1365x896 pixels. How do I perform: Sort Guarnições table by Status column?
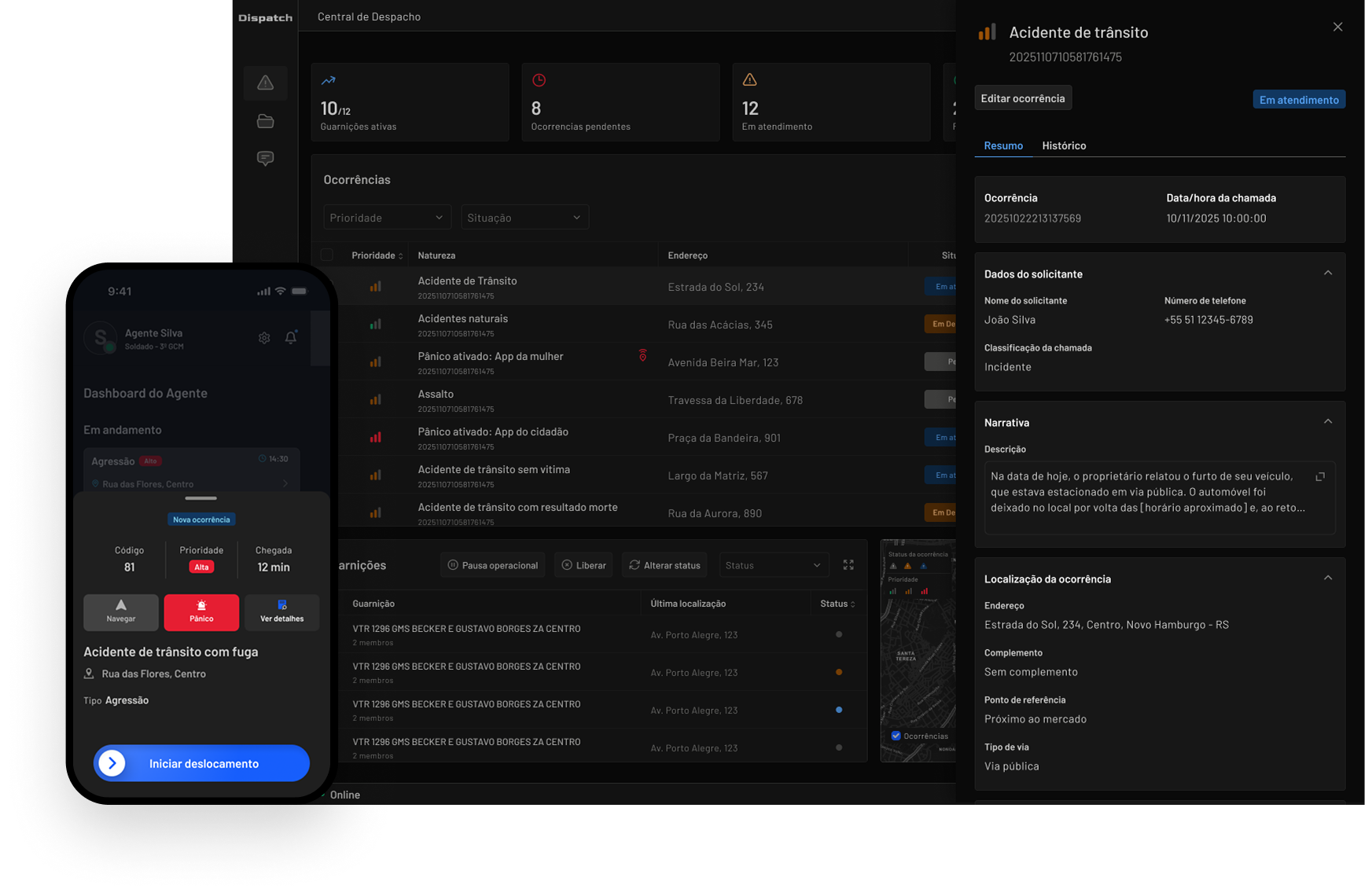[x=837, y=604]
